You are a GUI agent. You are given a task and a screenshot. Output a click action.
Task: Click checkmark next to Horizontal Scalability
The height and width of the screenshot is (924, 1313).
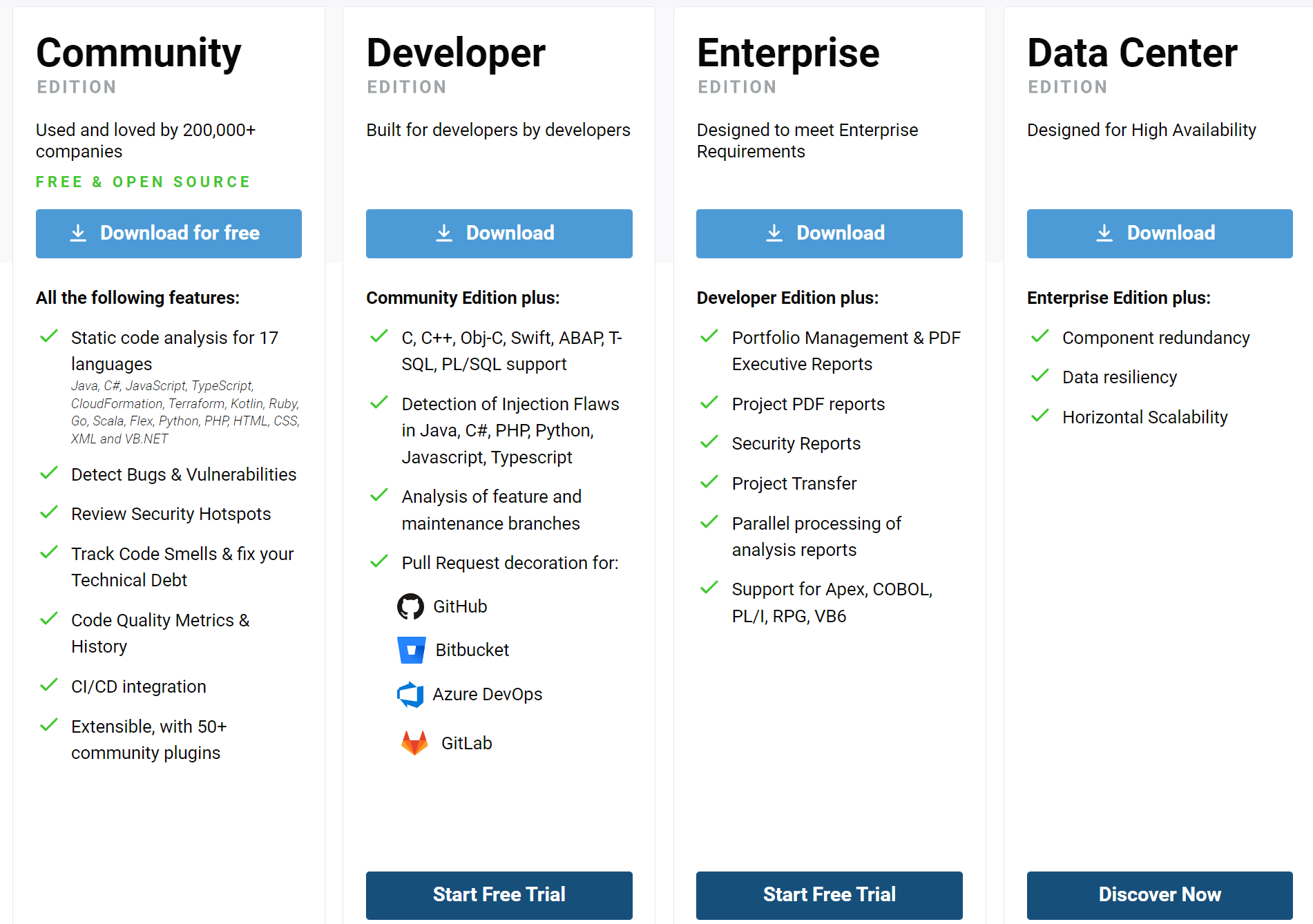[x=1039, y=416]
